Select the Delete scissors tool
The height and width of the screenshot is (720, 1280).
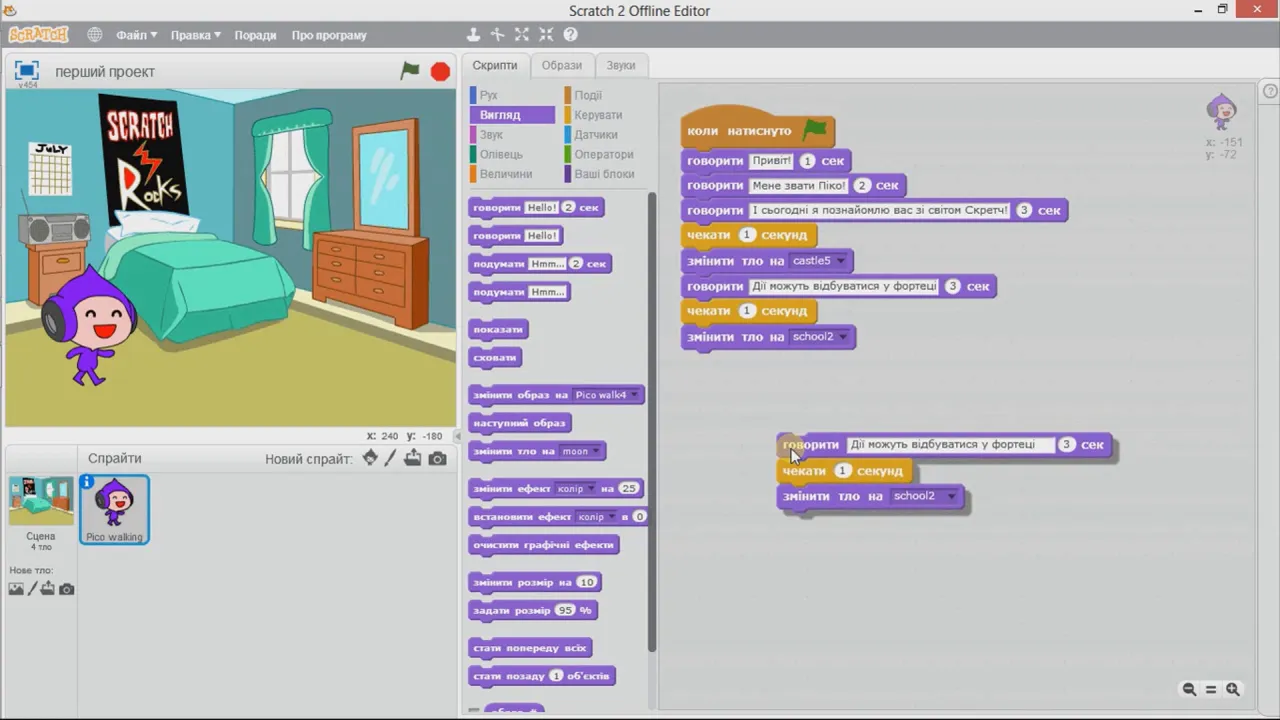tap(498, 35)
